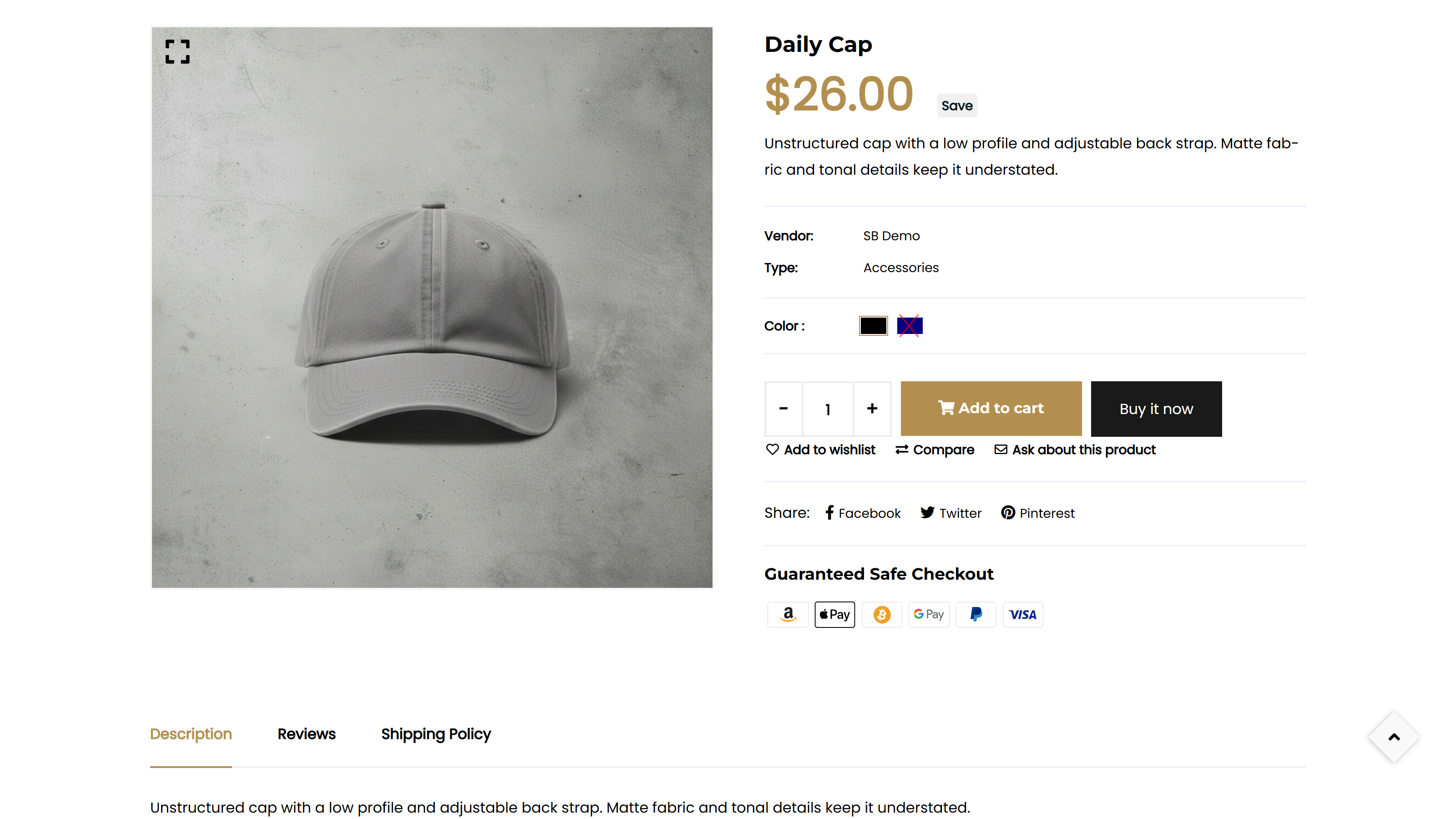Add the product to the Compare list
1456x819 pixels.
point(934,450)
